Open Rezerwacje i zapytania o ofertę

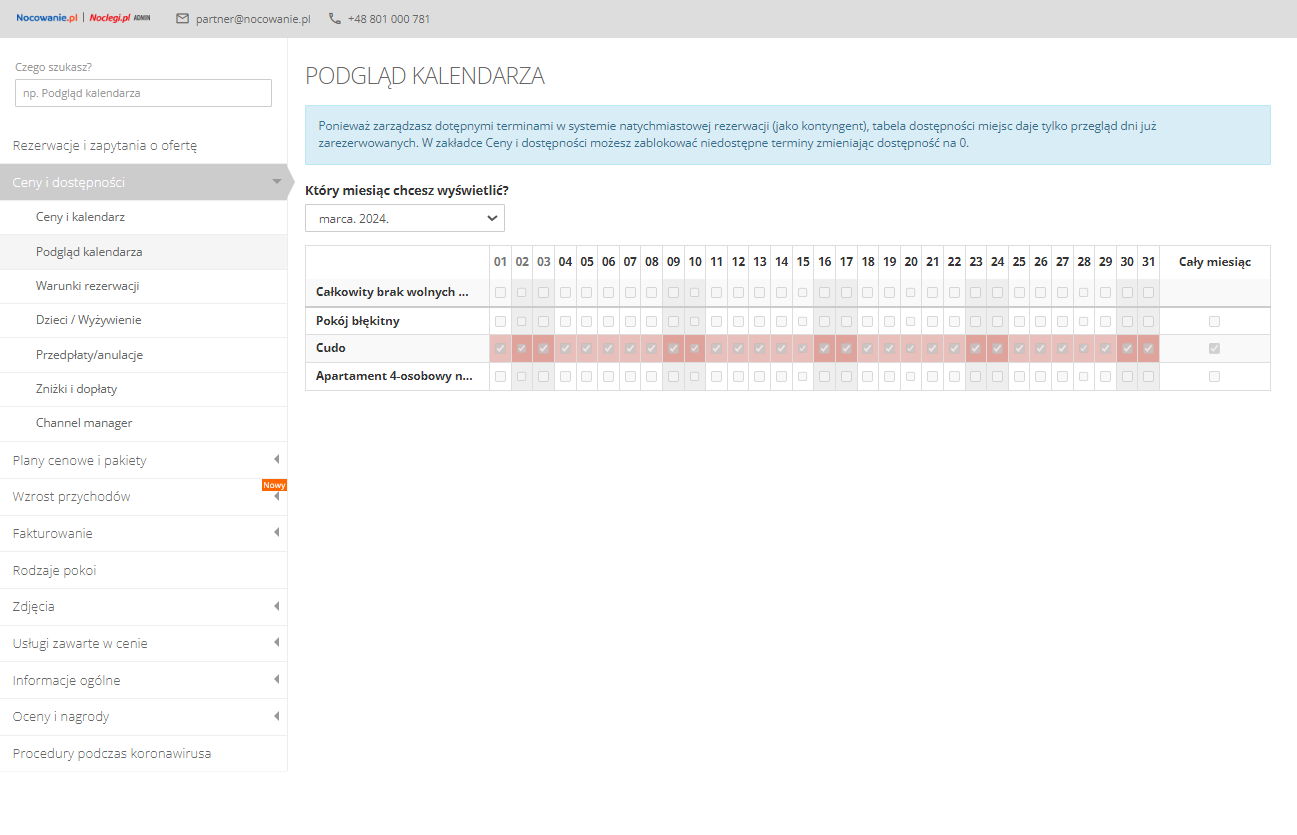tap(105, 146)
